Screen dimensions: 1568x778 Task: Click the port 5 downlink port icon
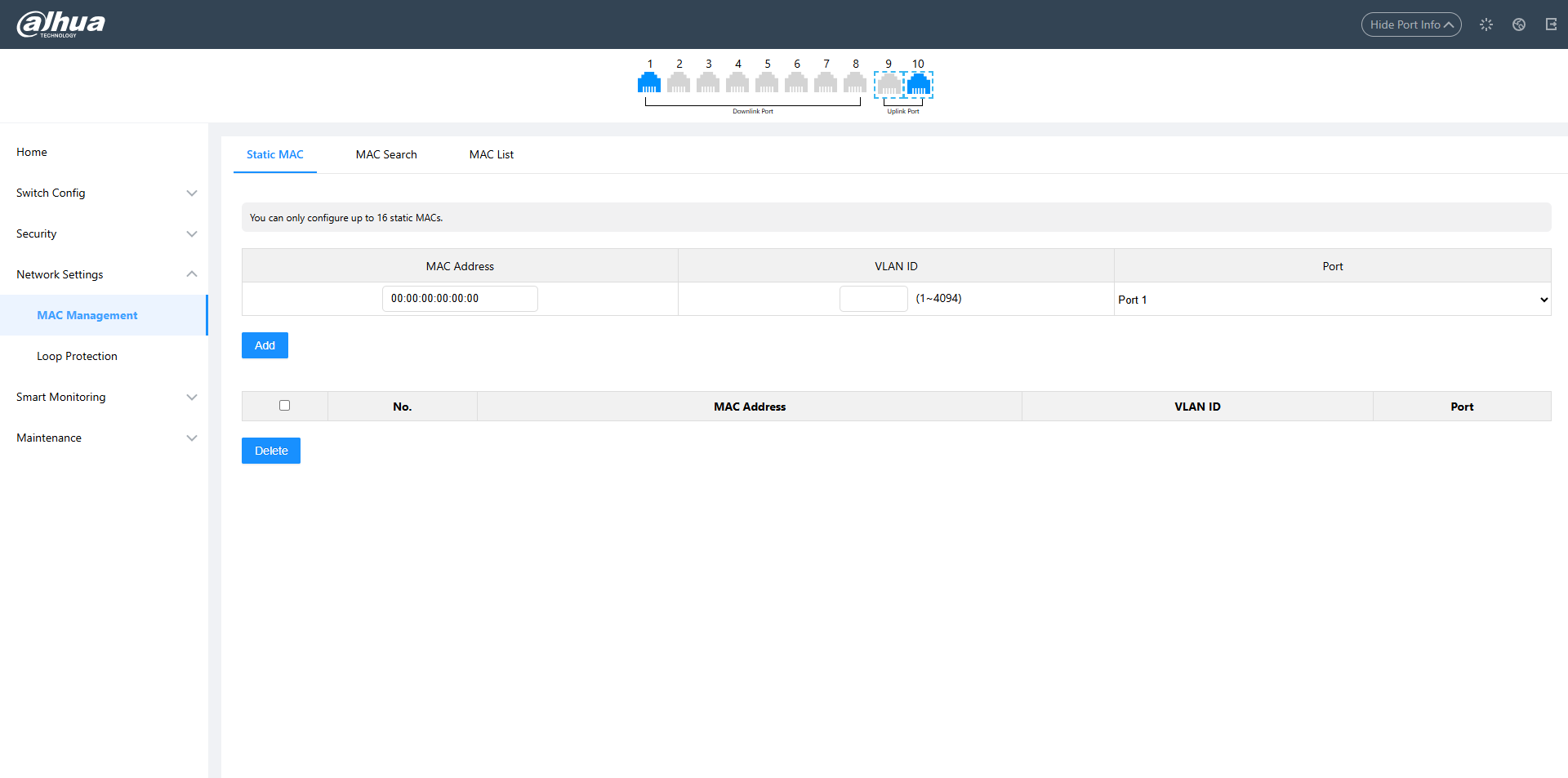click(767, 82)
